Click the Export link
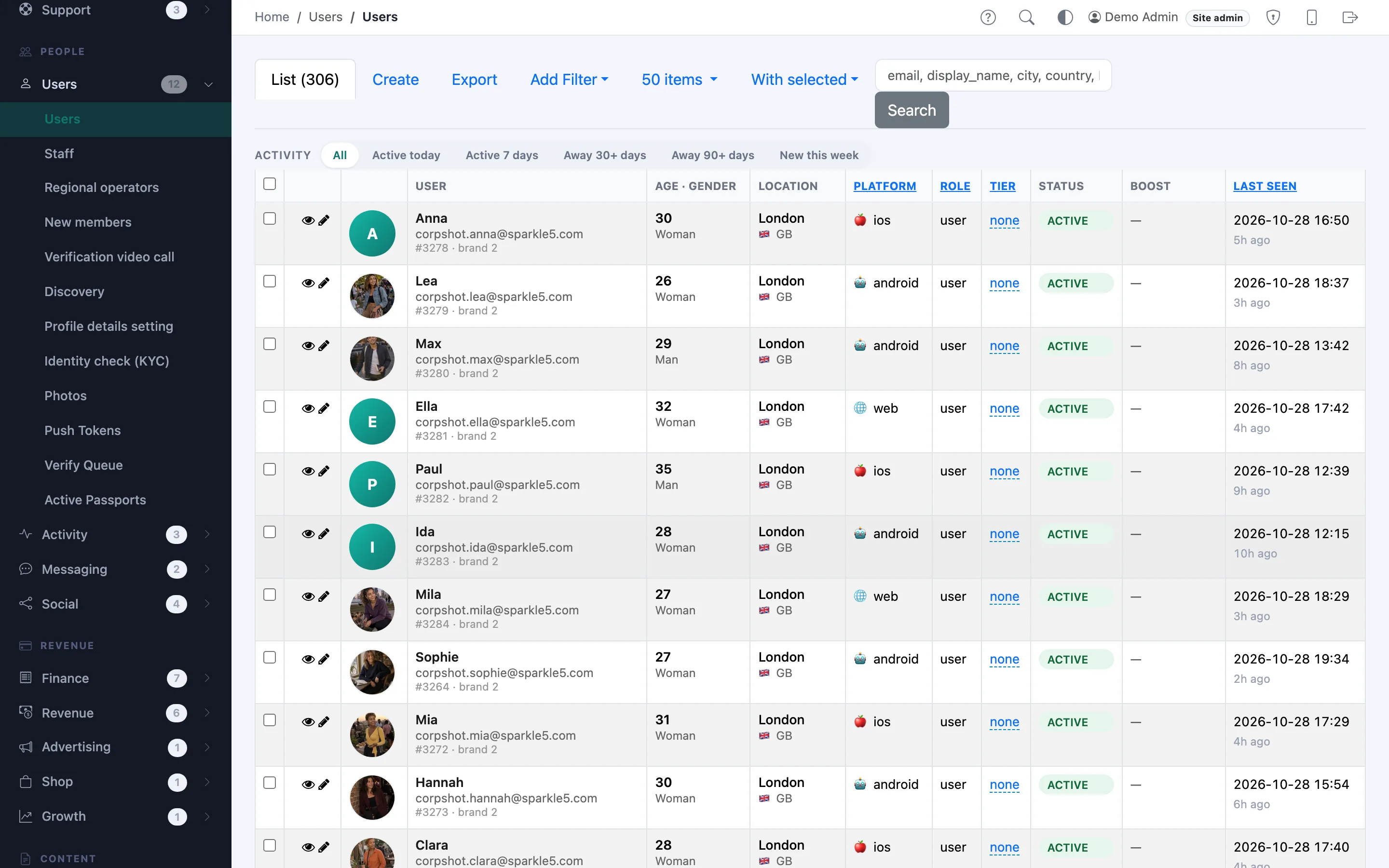 coord(474,79)
